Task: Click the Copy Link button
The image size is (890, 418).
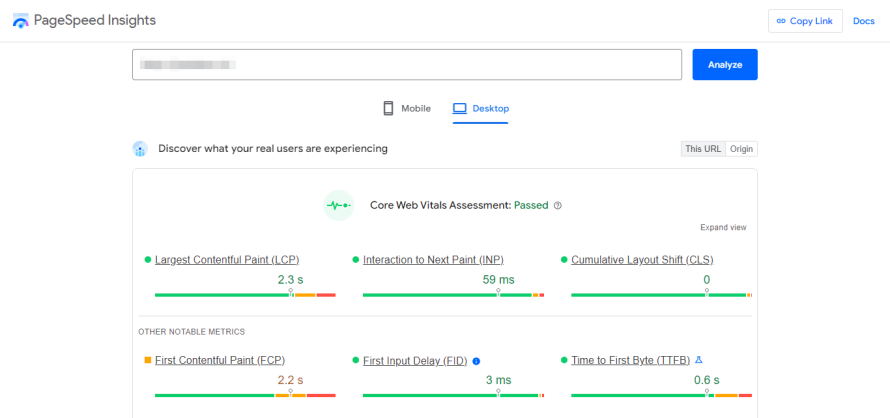Action: 805,21
